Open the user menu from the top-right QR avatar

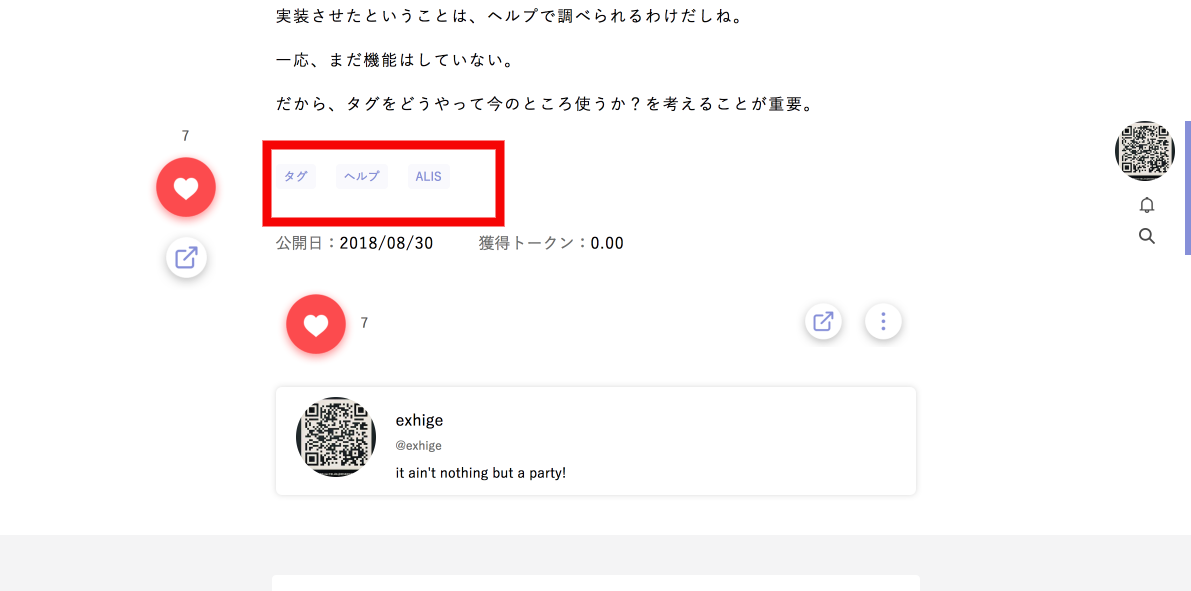(x=1145, y=150)
